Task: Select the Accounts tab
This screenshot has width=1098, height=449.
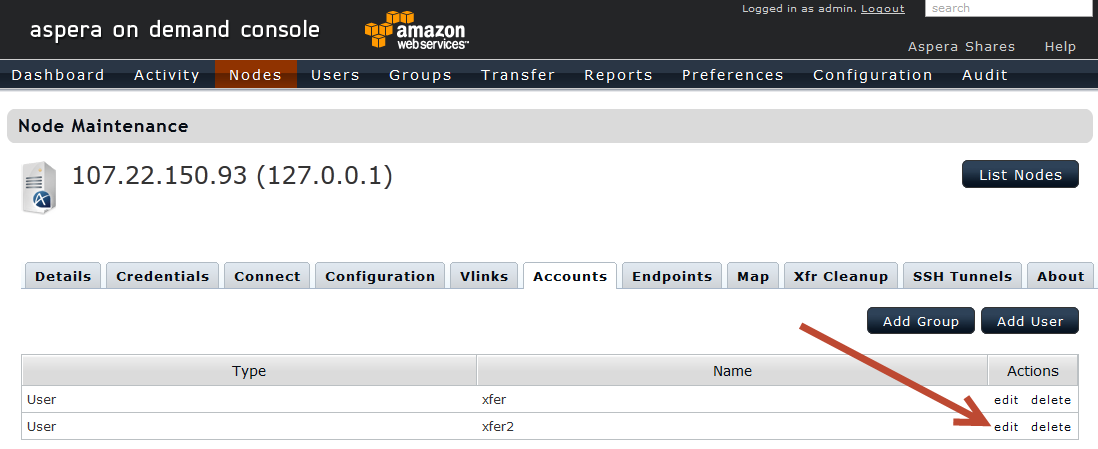Action: click(570, 276)
